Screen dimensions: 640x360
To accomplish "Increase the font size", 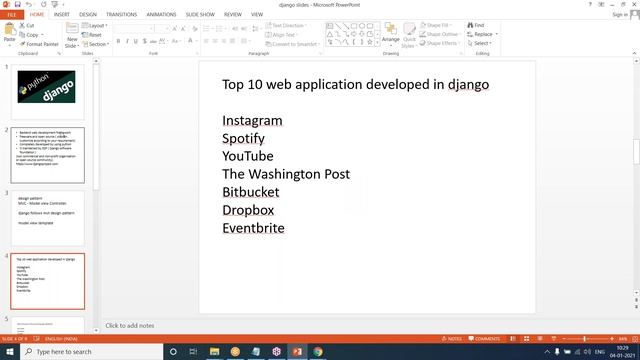I will point(175,29).
